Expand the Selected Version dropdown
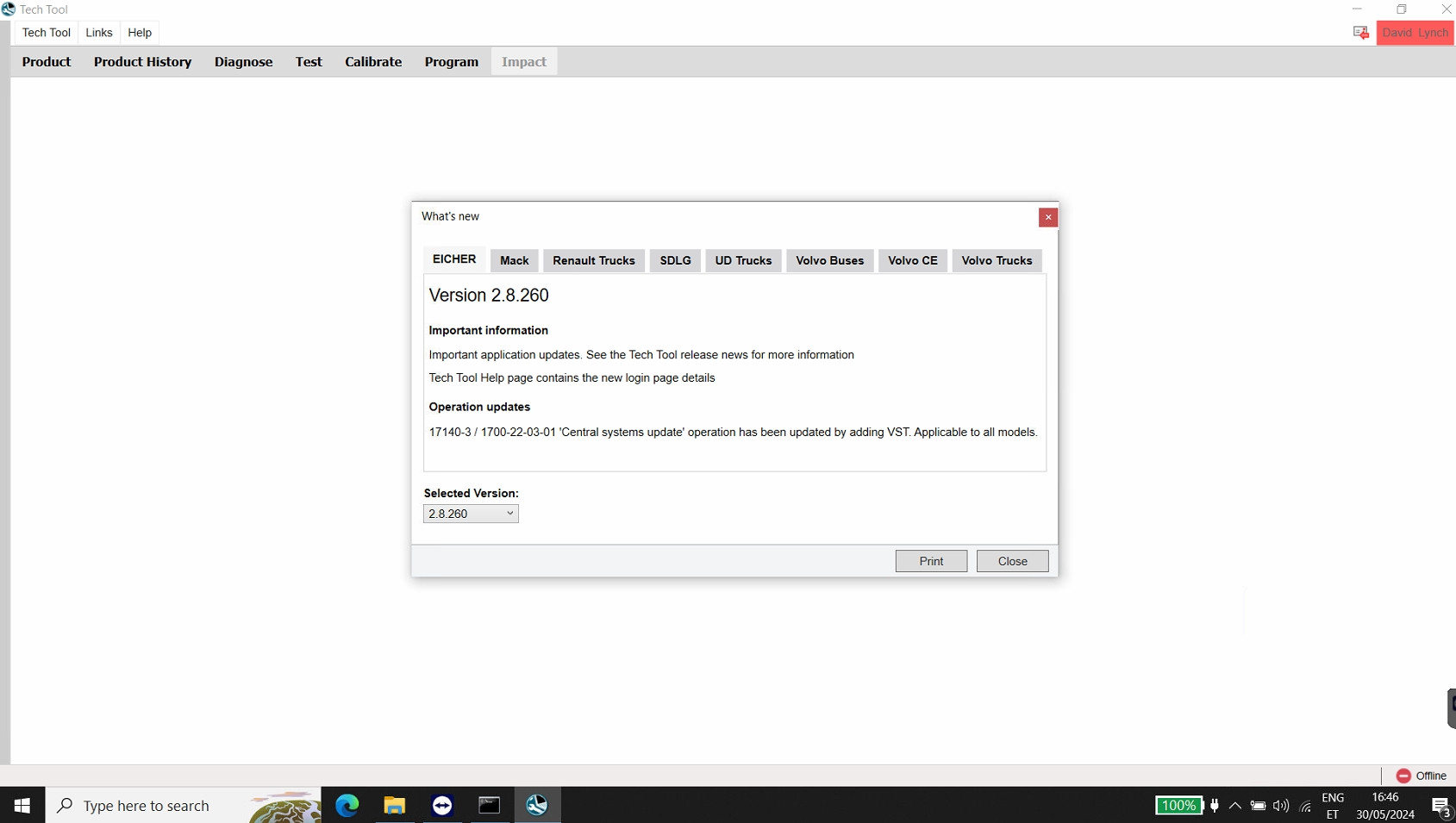 [471, 514]
